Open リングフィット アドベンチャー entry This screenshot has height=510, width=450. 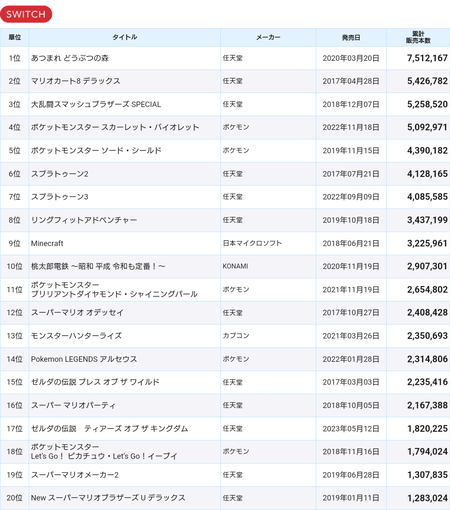point(84,220)
